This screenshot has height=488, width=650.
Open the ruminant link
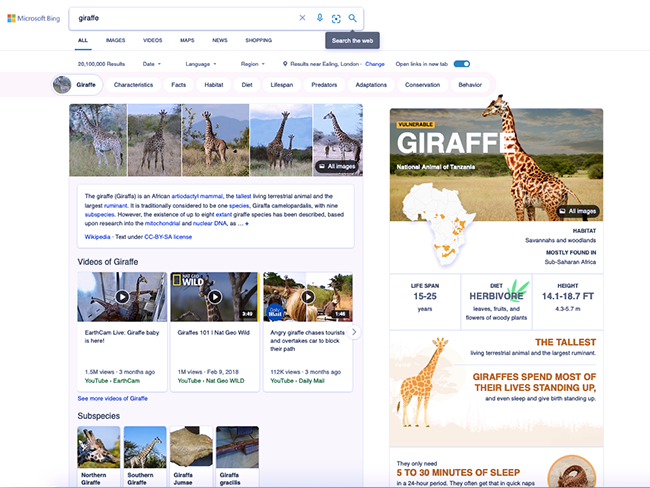click(116, 205)
